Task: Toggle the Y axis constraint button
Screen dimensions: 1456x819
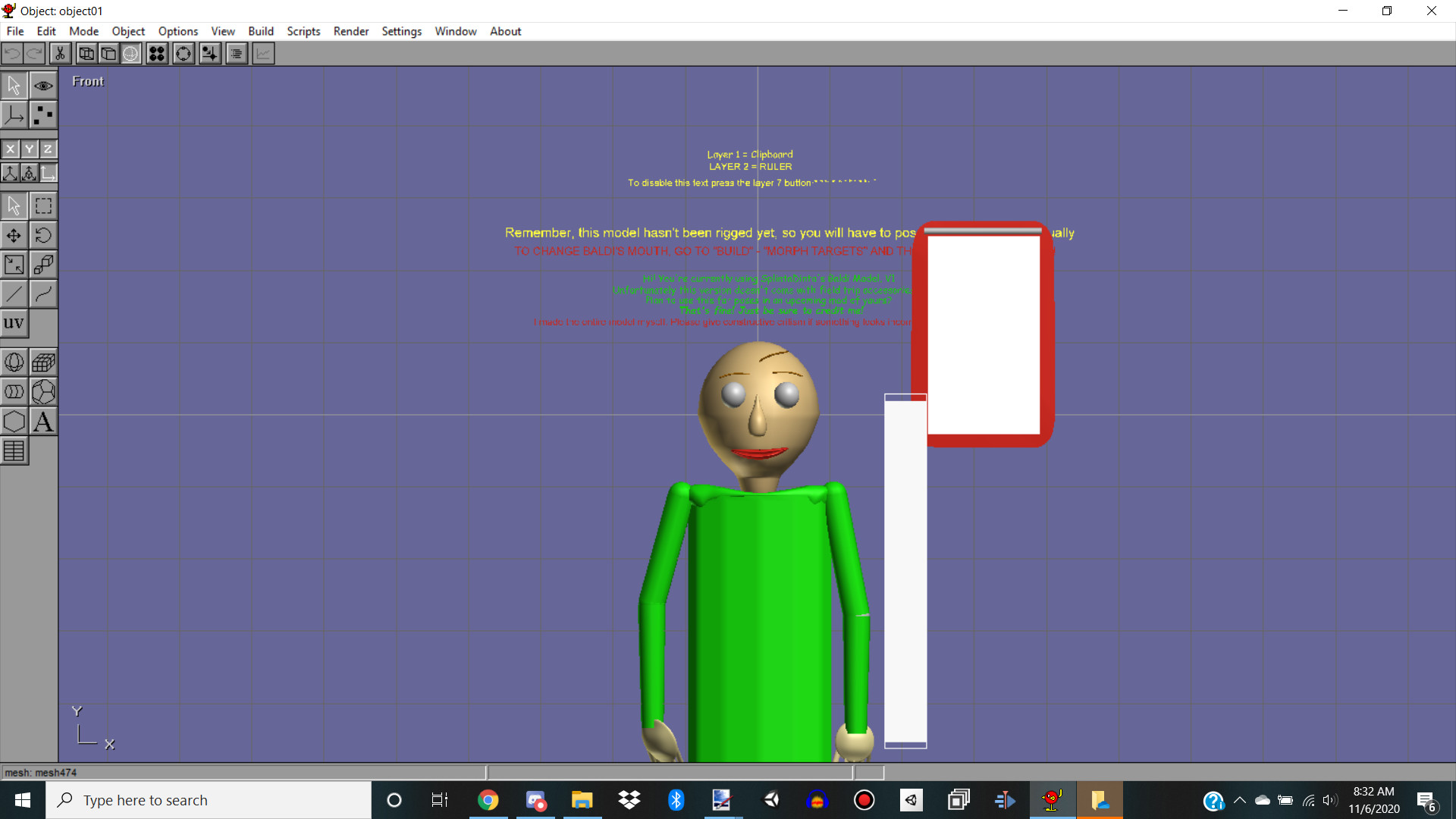Action: coord(28,148)
